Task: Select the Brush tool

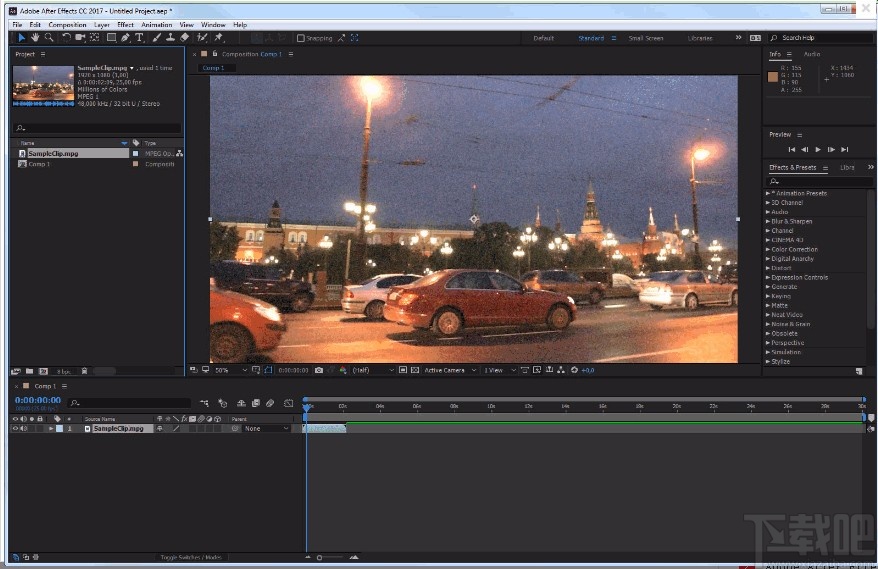Action: coord(157,38)
